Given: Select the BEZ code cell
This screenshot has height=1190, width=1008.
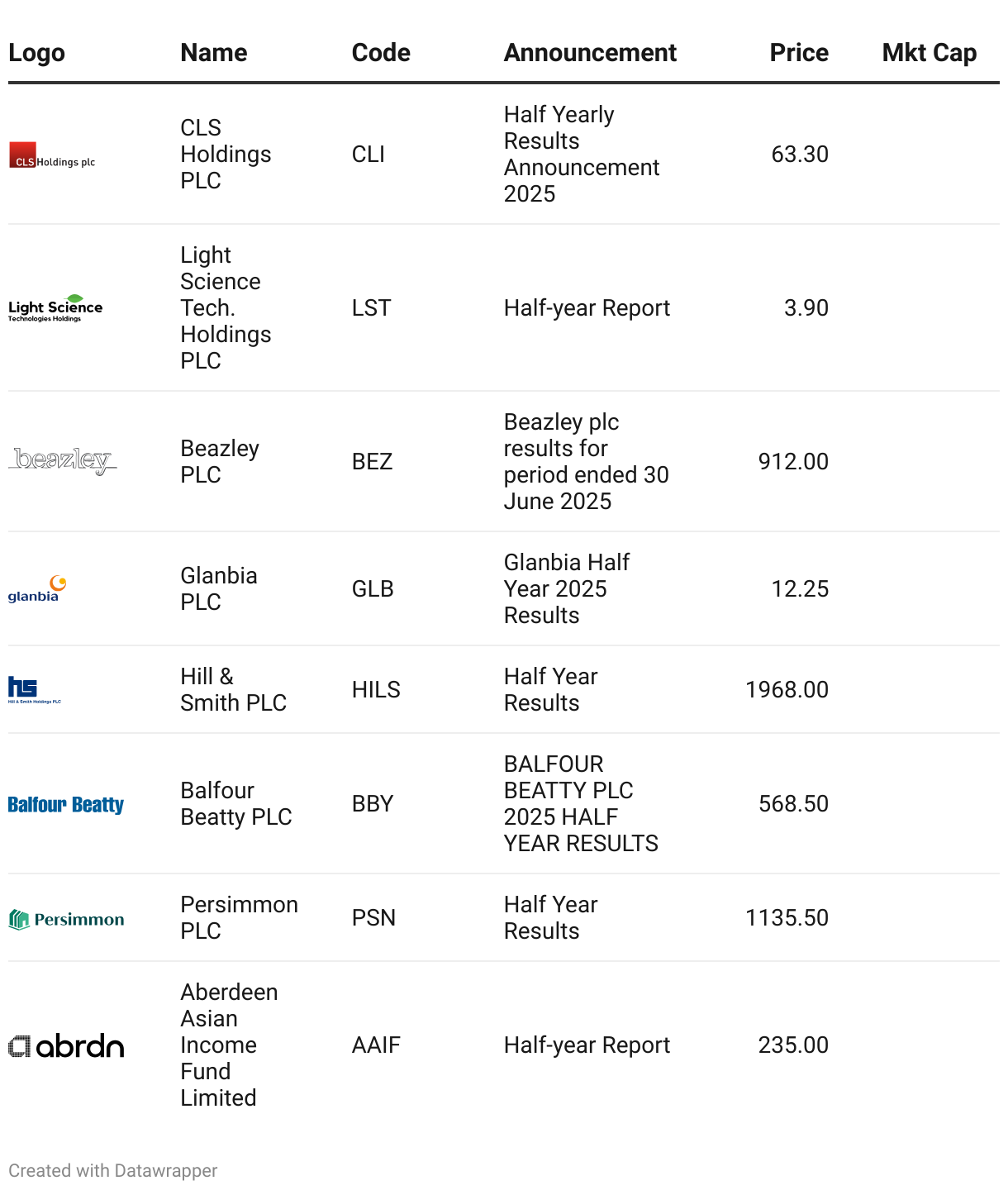Looking at the screenshot, I should [373, 461].
